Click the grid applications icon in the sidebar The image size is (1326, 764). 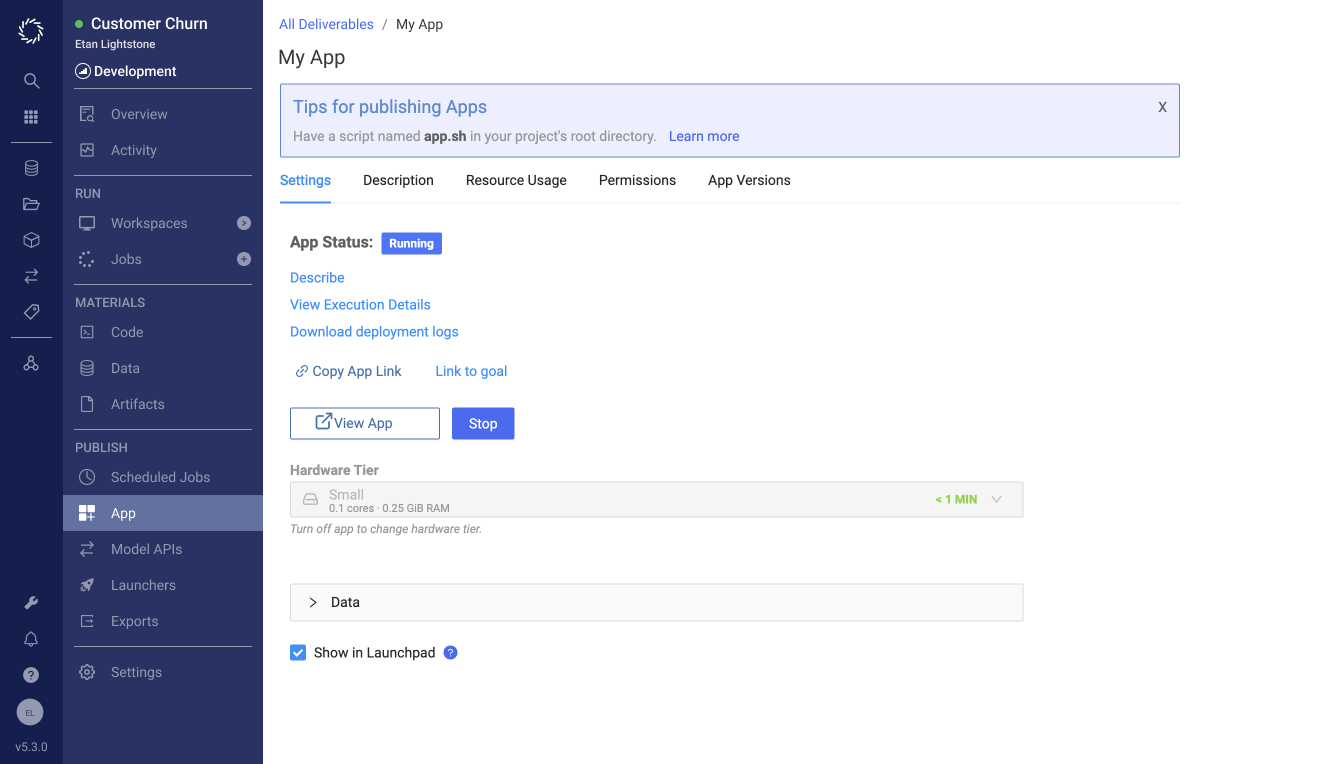pos(30,115)
